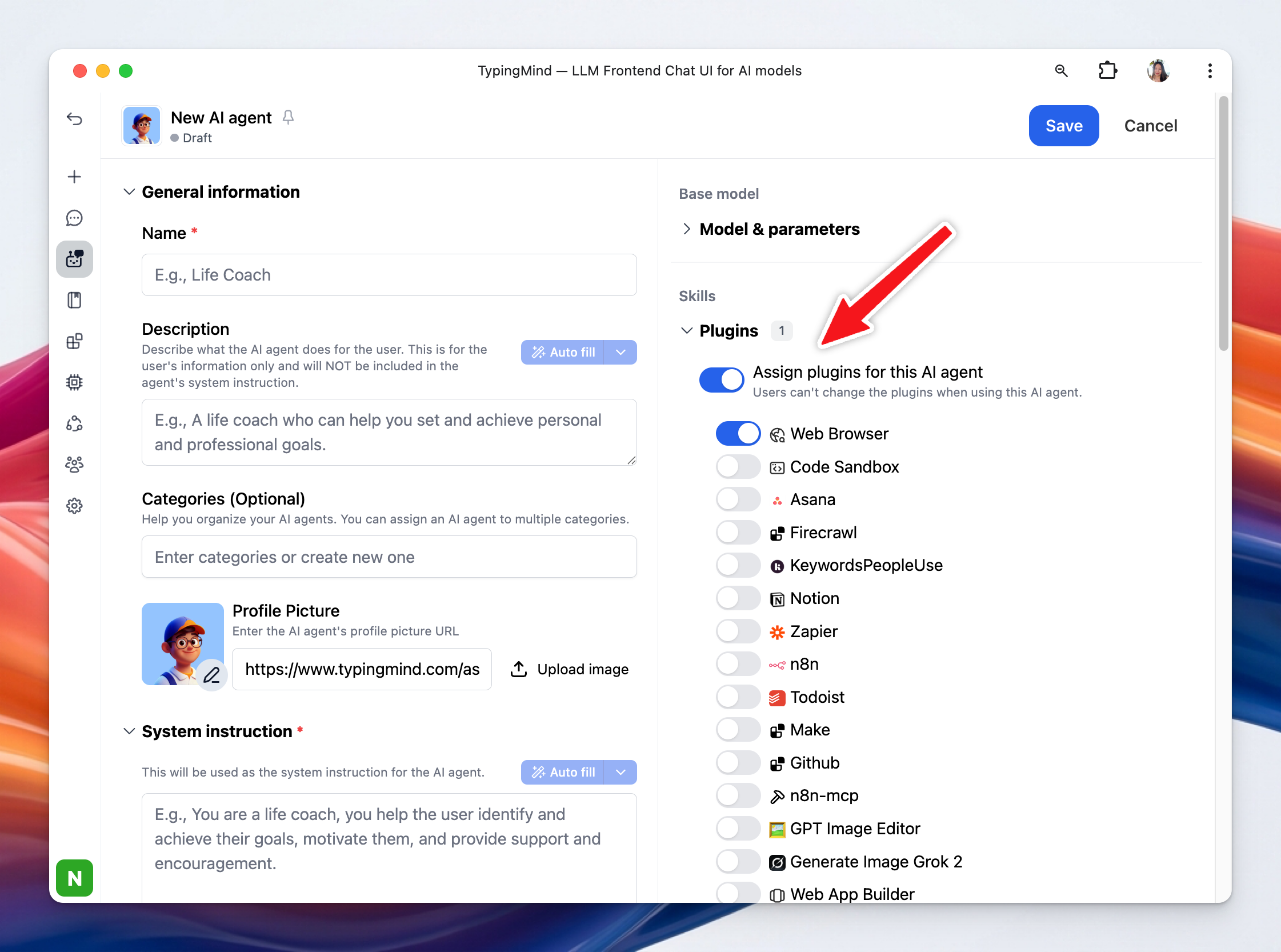The image size is (1281, 952).
Task: Collapse the Plugins section chevron
Action: tap(686, 331)
